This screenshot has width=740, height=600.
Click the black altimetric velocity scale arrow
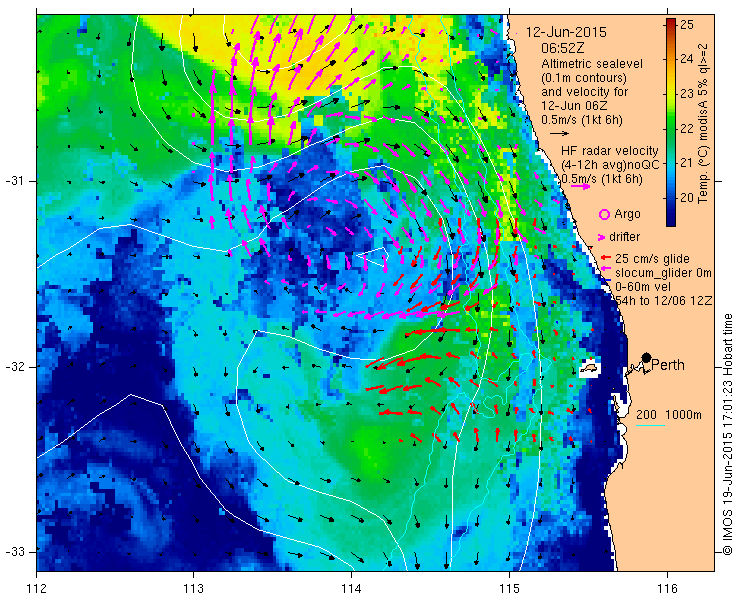559,134
